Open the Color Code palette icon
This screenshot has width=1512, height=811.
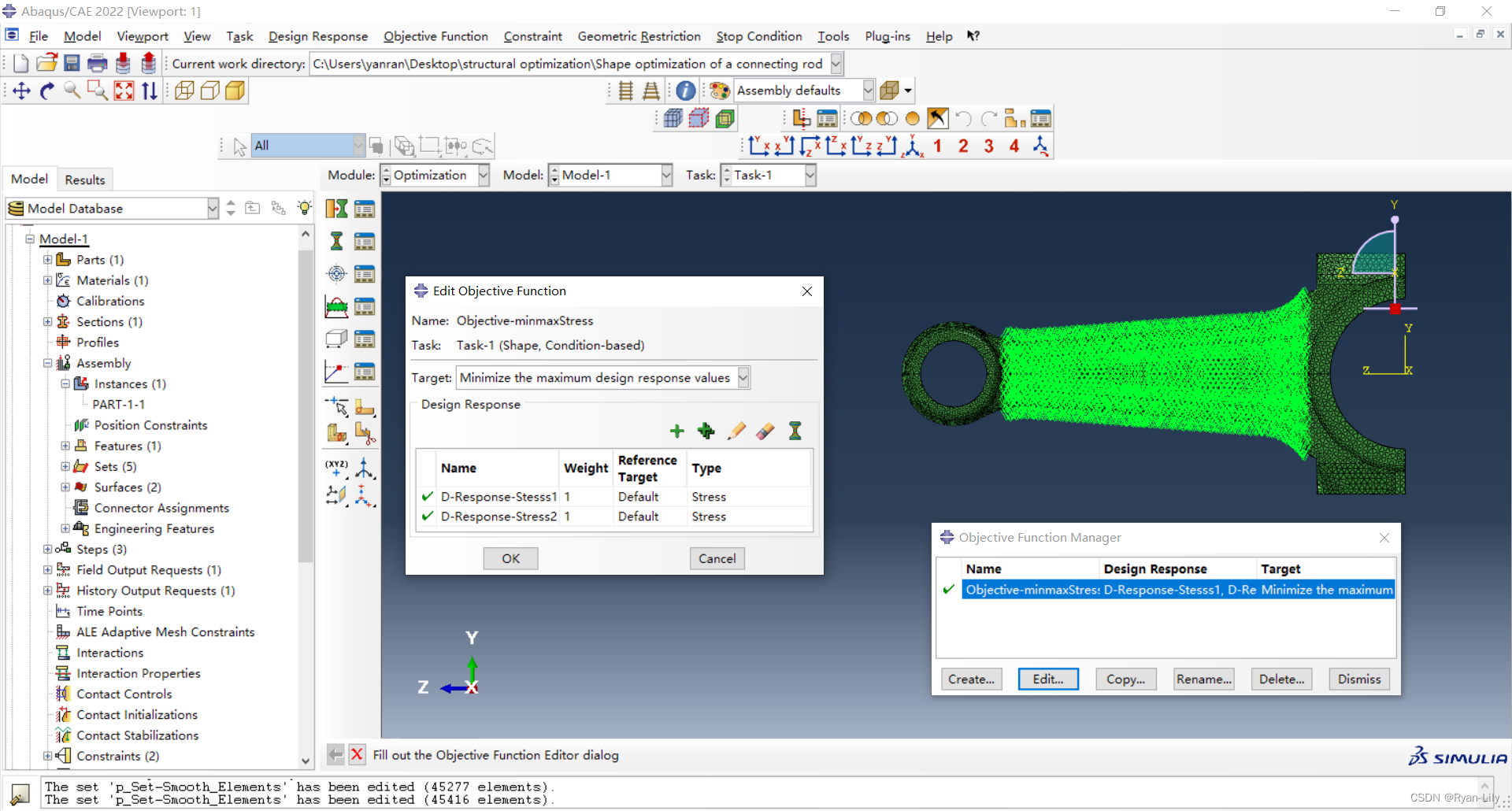(719, 91)
